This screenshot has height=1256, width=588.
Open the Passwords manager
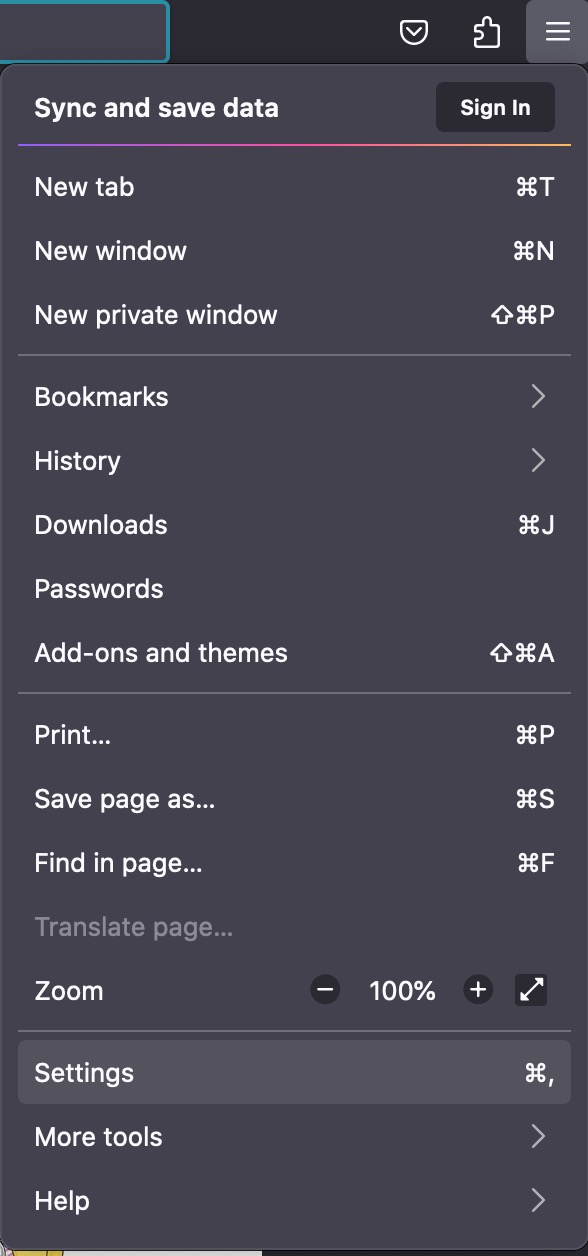click(294, 589)
